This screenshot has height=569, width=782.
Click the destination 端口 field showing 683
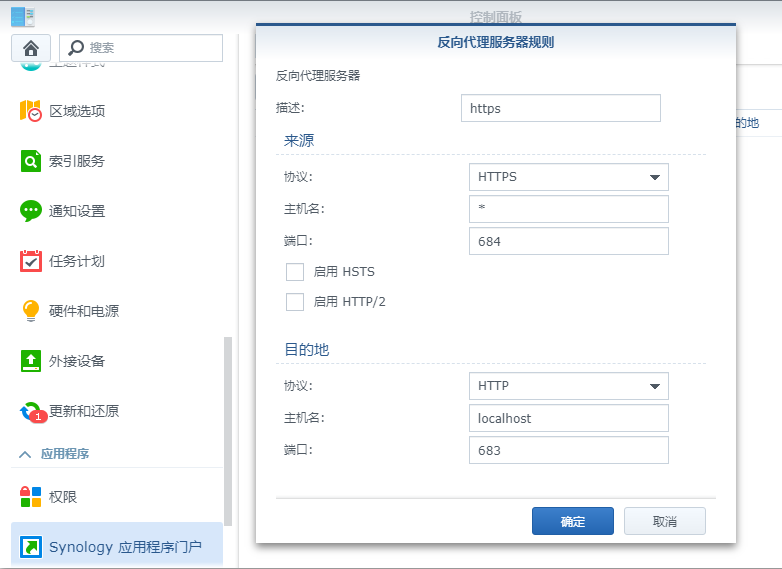569,450
